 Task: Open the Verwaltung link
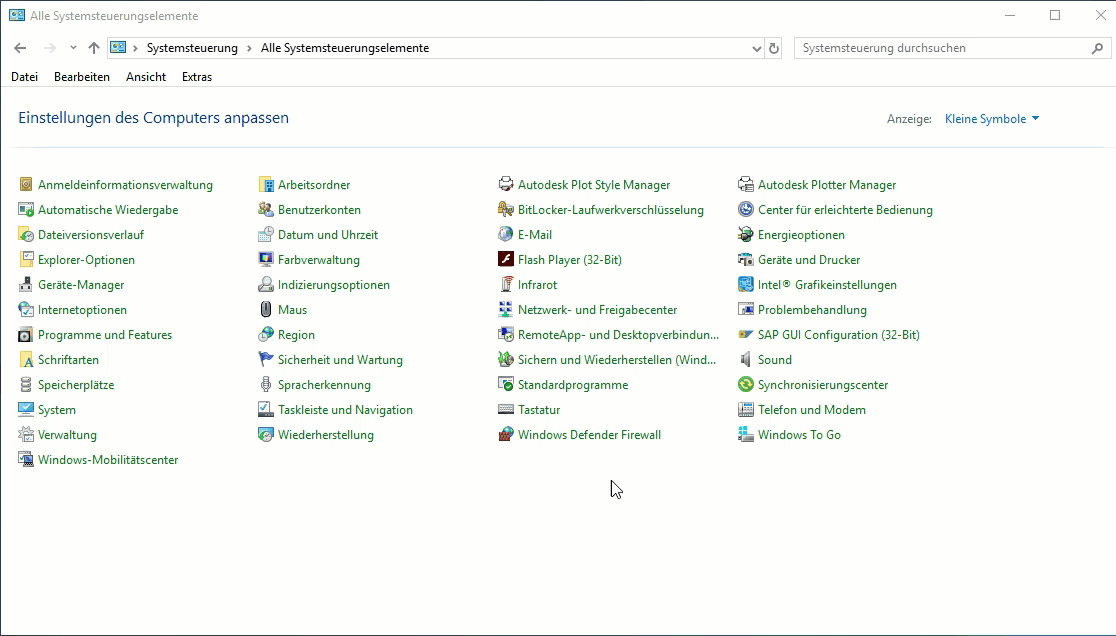67,435
